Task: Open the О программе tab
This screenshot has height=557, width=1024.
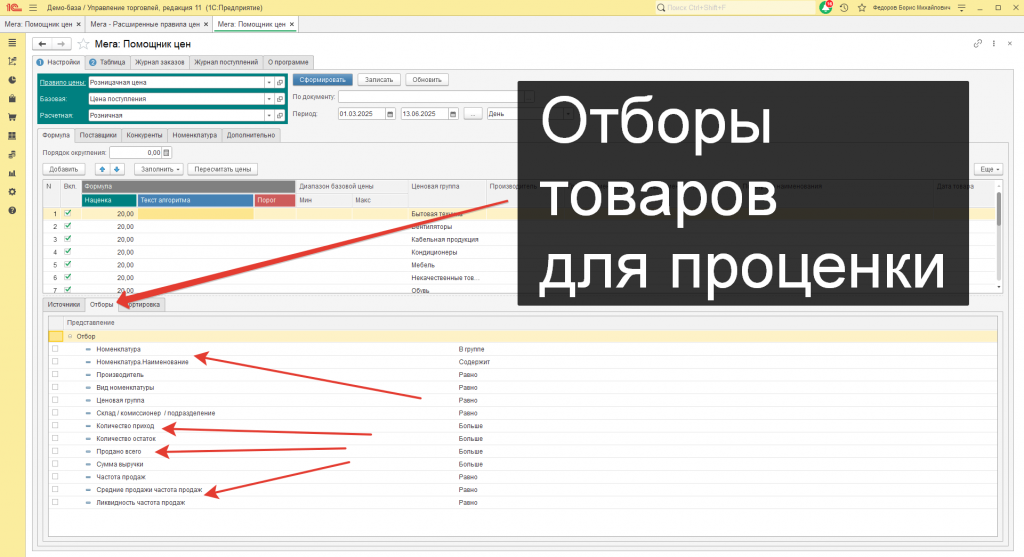Action: pyautogui.click(x=288, y=62)
